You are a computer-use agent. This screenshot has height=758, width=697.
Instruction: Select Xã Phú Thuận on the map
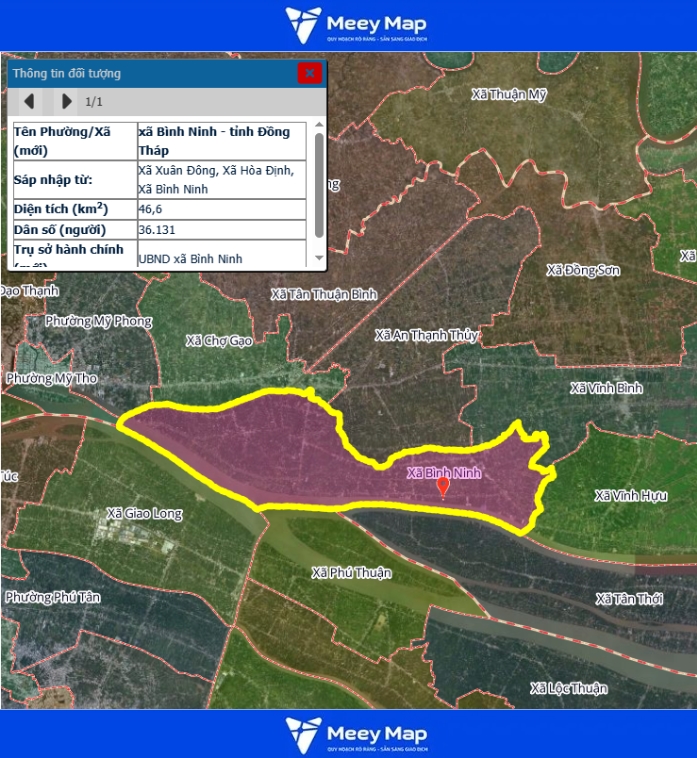pyautogui.click(x=351, y=573)
